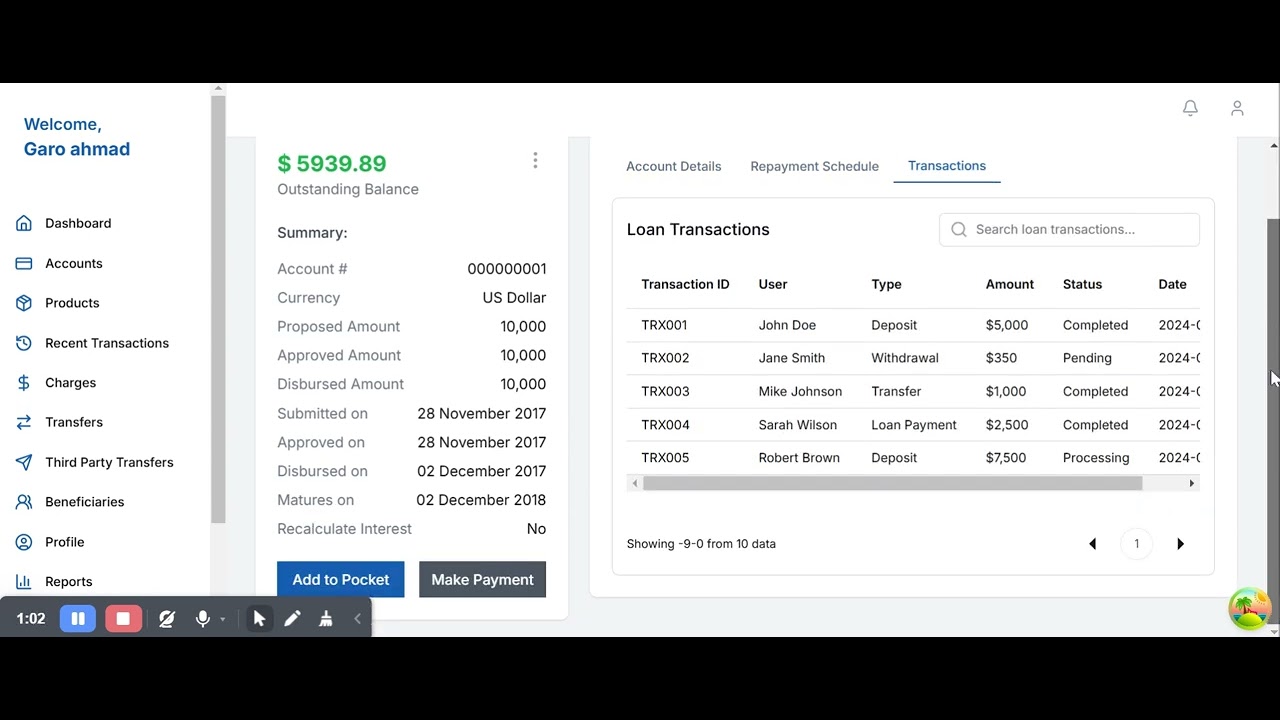Image resolution: width=1280 pixels, height=720 pixels.
Task: Toggle the webcam-off icon in recorder
Action: coord(167,619)
